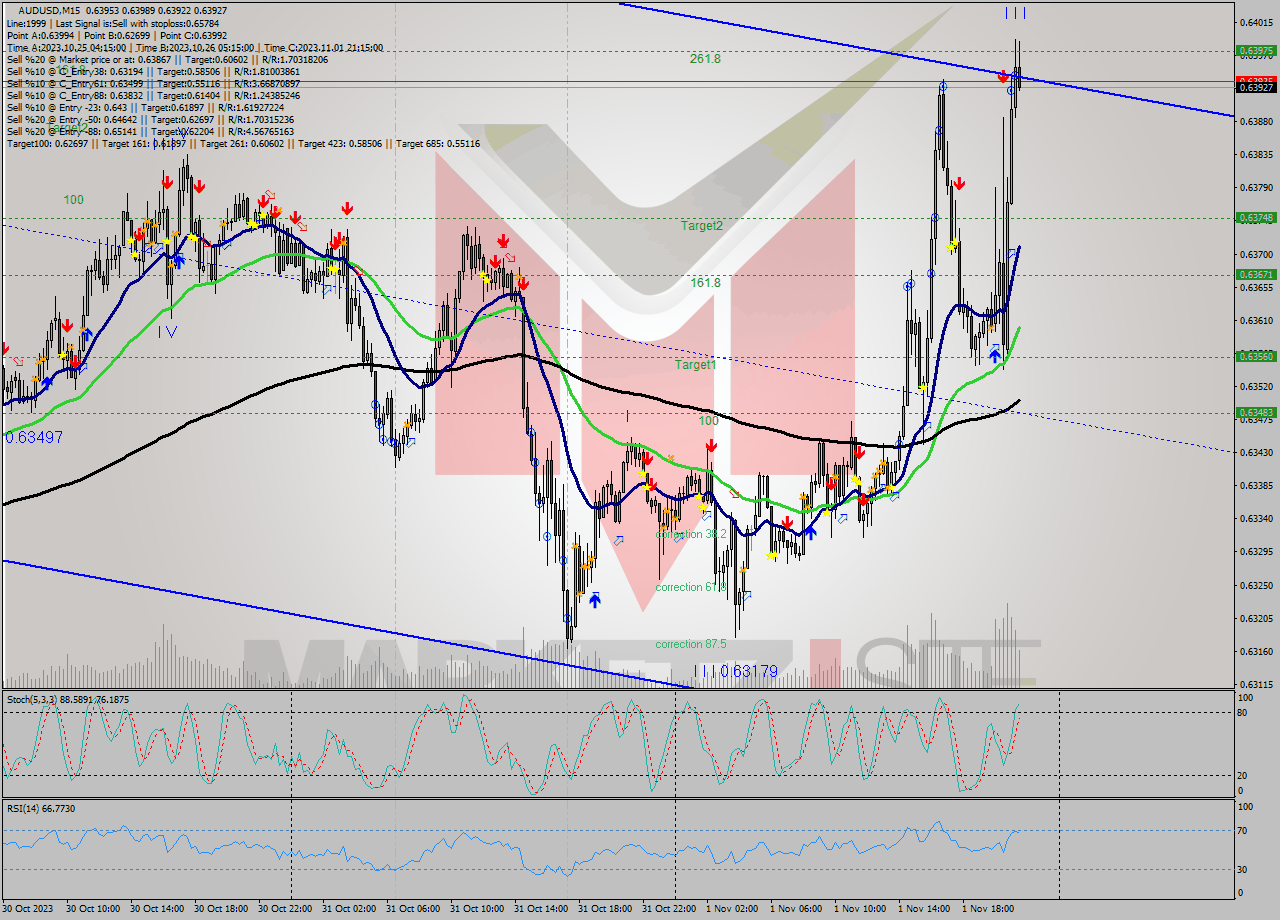Select the 'correction 61.8' label
Image resolution: width=1280 pixels, height=920 pixels.
[x=690, y=587]
